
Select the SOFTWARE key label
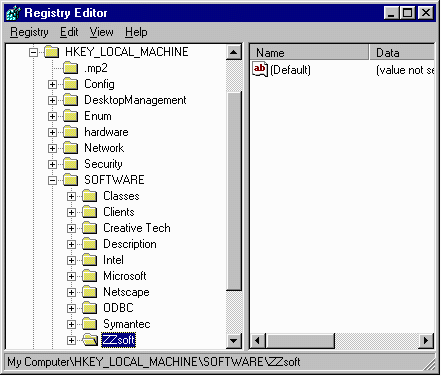point(114,180)
